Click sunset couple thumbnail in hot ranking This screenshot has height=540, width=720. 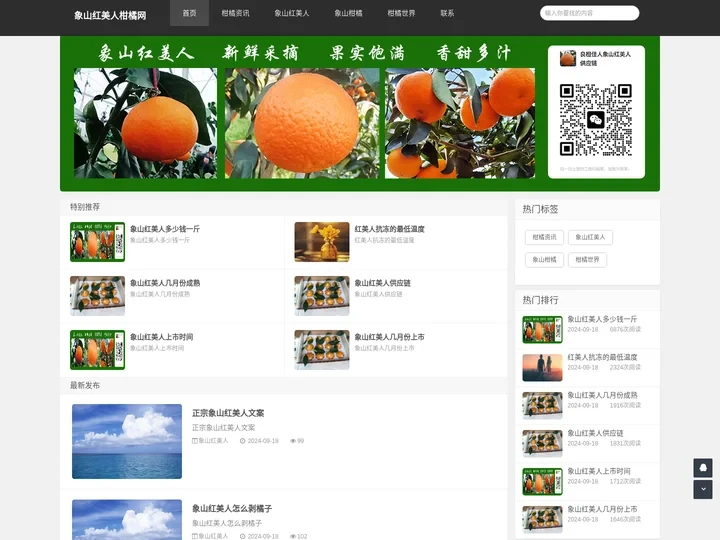[542, 367]
